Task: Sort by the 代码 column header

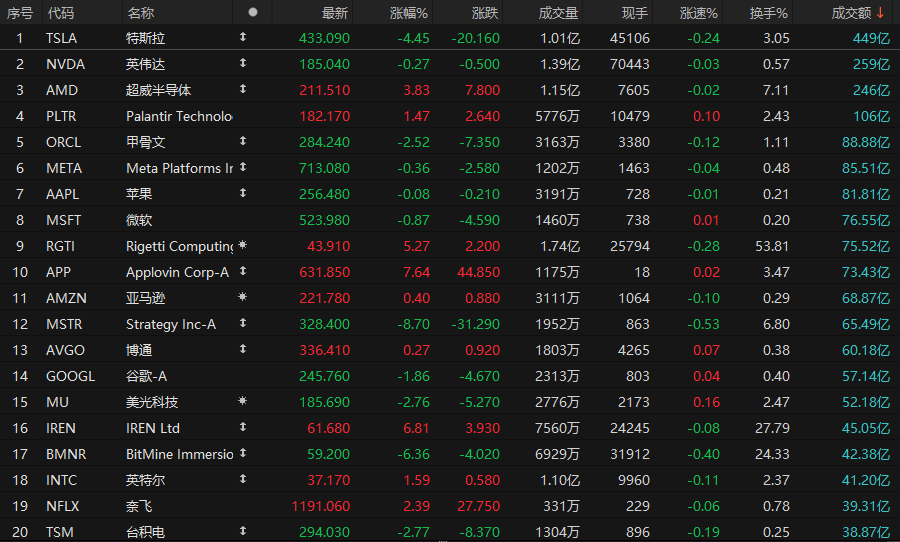Action: [x=61, y=13]
